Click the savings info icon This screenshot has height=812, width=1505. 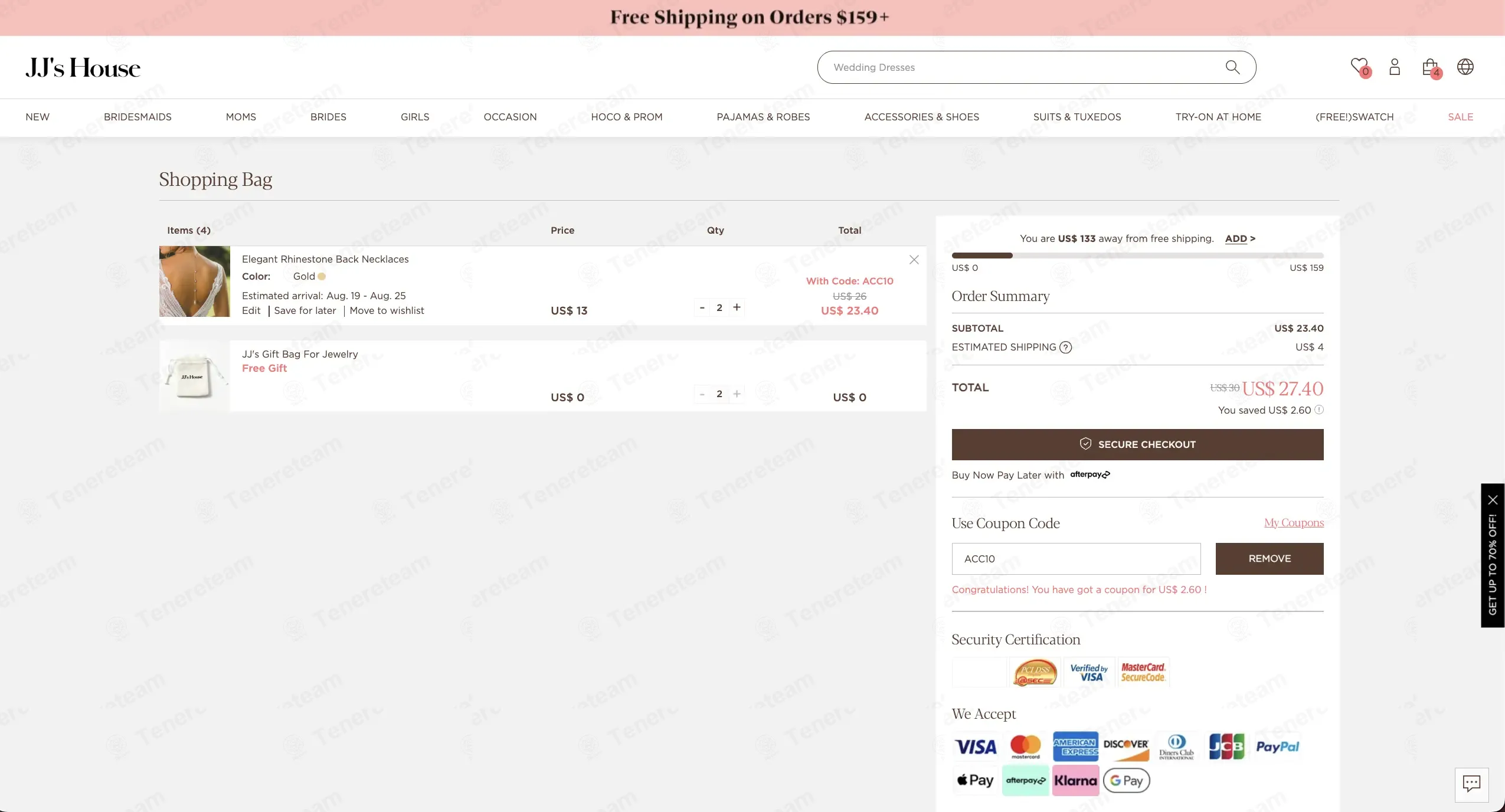pos(1319,410)
